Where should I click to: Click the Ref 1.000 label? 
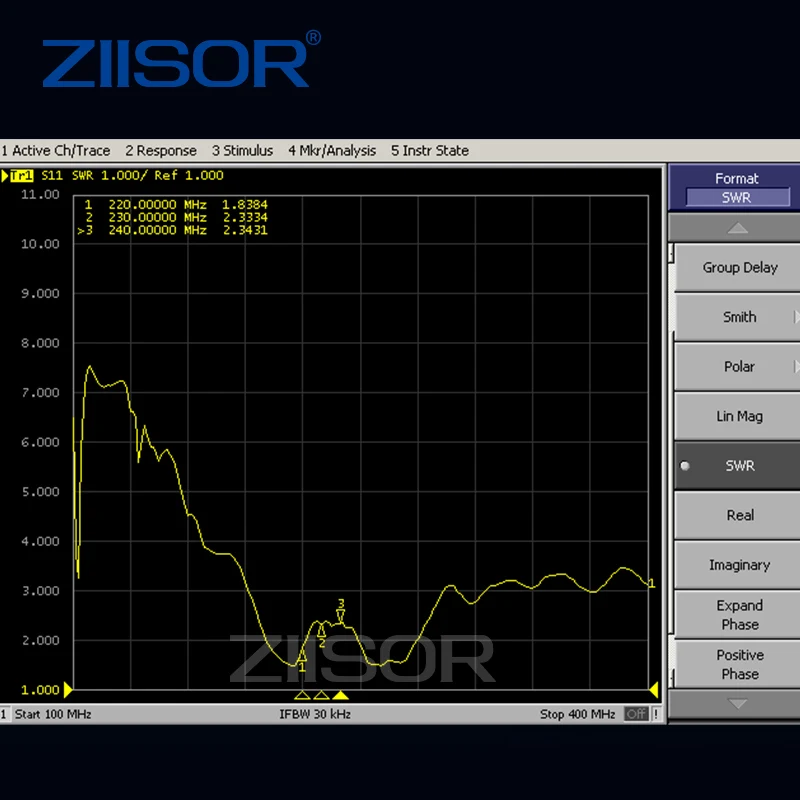coord(189,176)
